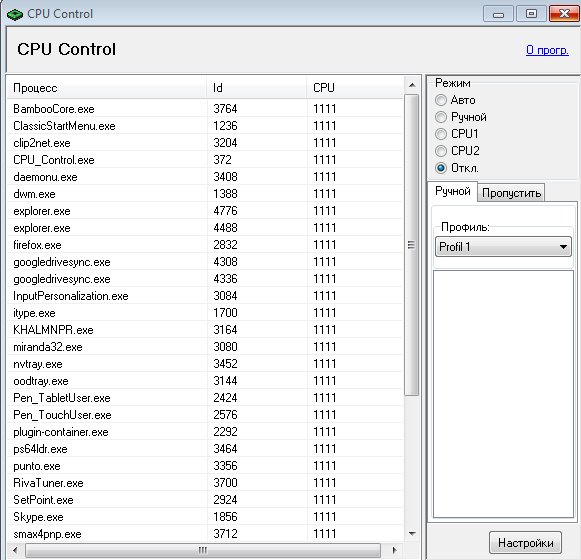This screenshot has height=560, width=581.
Task: Select the CPU_Control.exe process row
Action: tap(205, 160)
